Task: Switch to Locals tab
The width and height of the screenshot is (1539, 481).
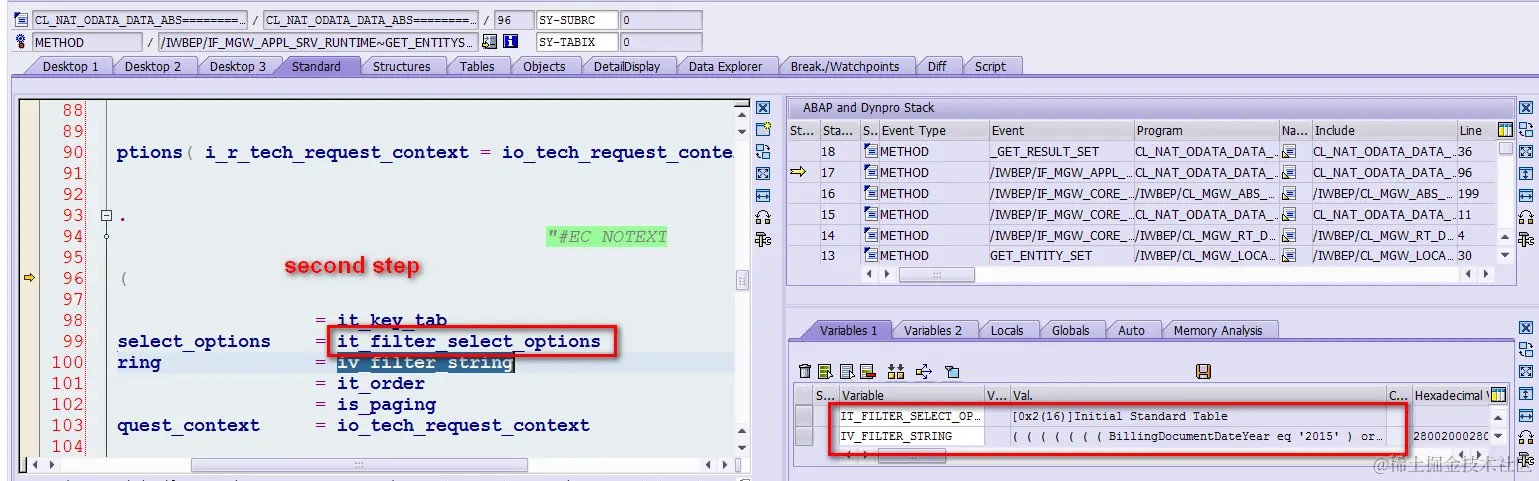Action: [1007, 330]
